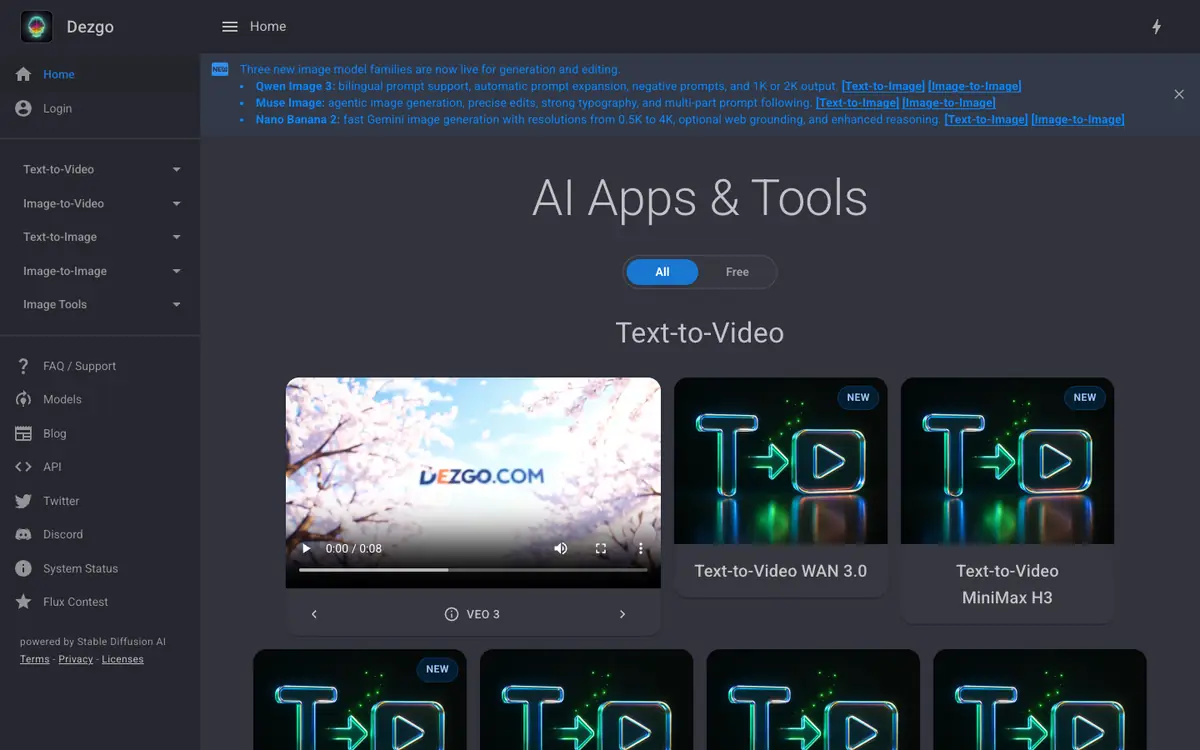Click the lightning bolt icon

(x=1157, y=27)
